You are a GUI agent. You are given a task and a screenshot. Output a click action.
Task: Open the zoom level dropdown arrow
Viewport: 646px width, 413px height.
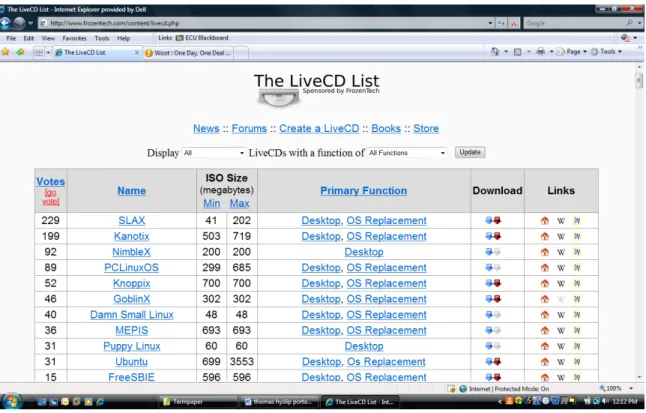(x=631, y=389)
